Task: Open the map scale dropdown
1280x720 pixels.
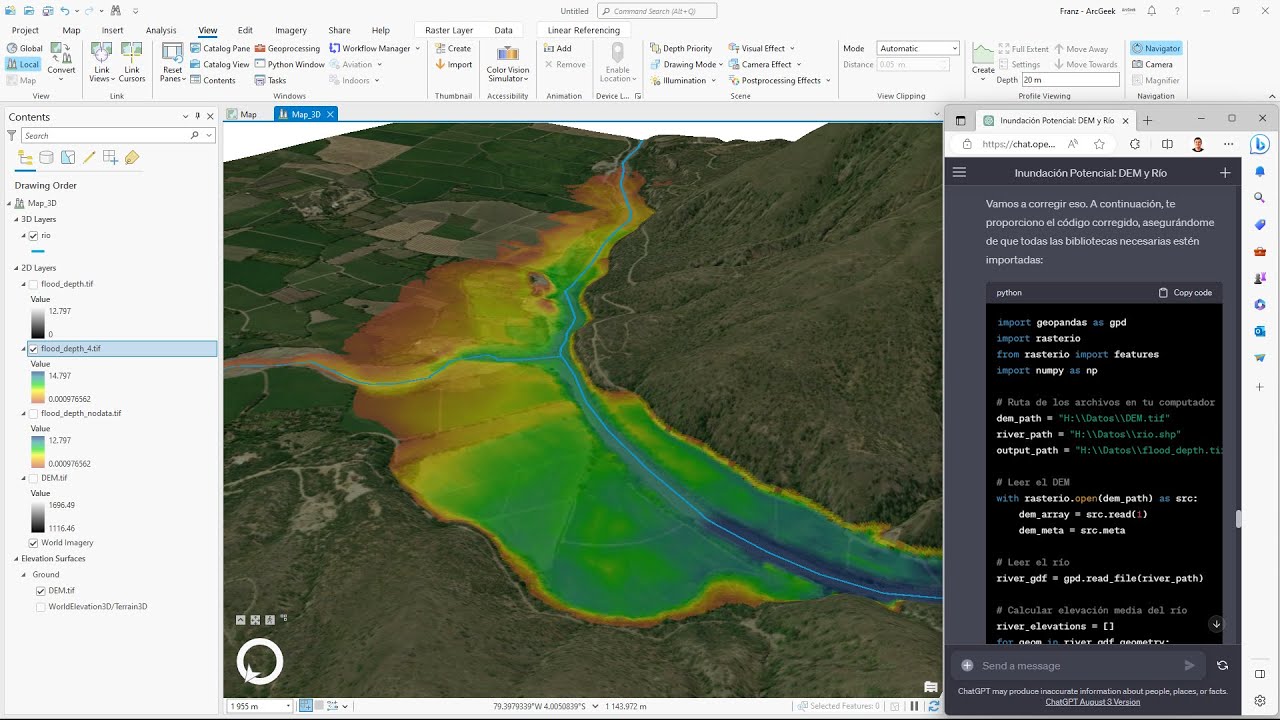Action: pyautogui.click(x=288, y=706)
